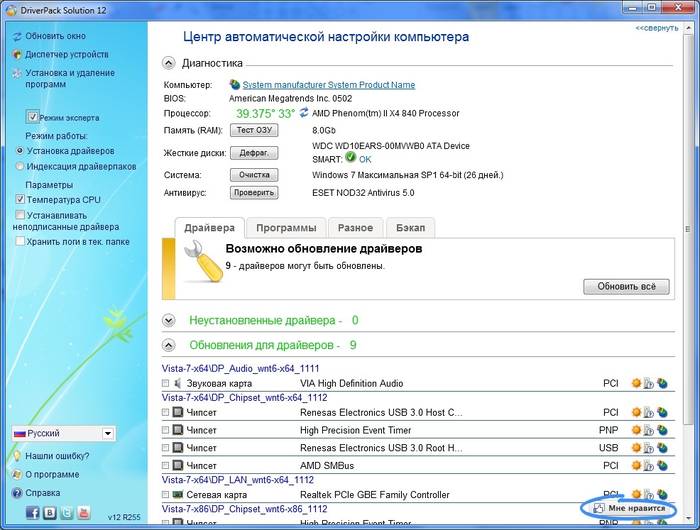Open the Бэкап tab
Screen dimensions: 700x530
tap(411, 228)
